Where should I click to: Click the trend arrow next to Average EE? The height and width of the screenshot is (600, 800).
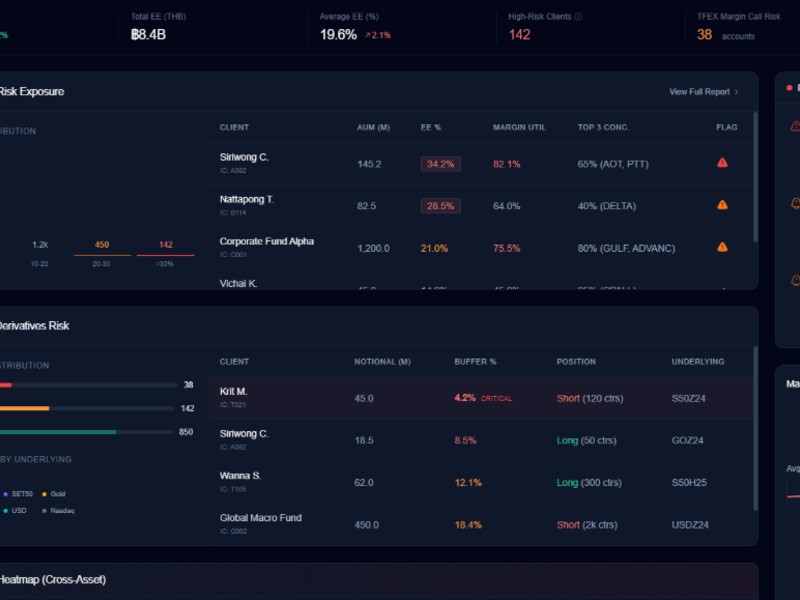(368, 35)
